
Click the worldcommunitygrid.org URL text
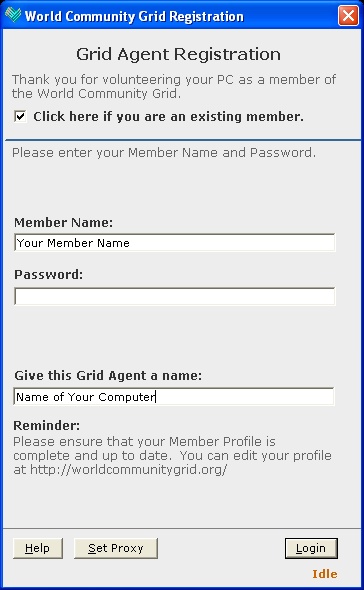click(128, 470)
